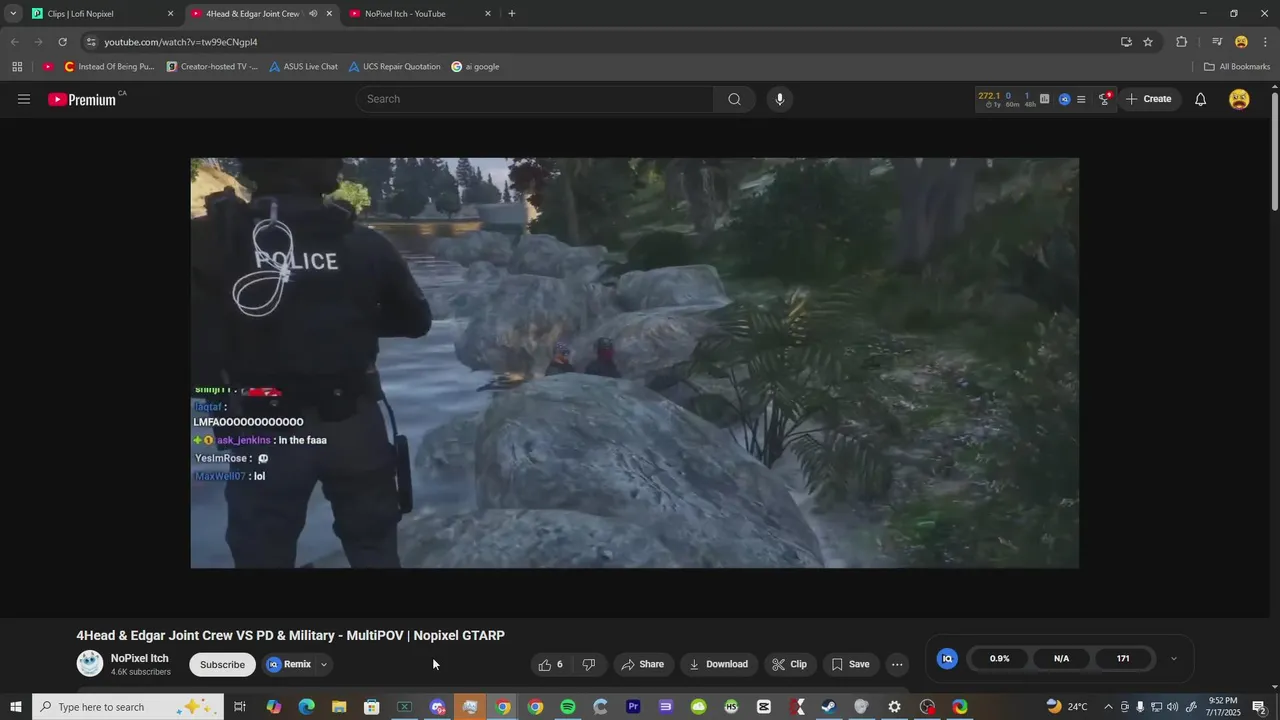Start voice search with microphone icon
Image resolution: width=1280 pixels, height=720 pixels.
coord(780,99)
